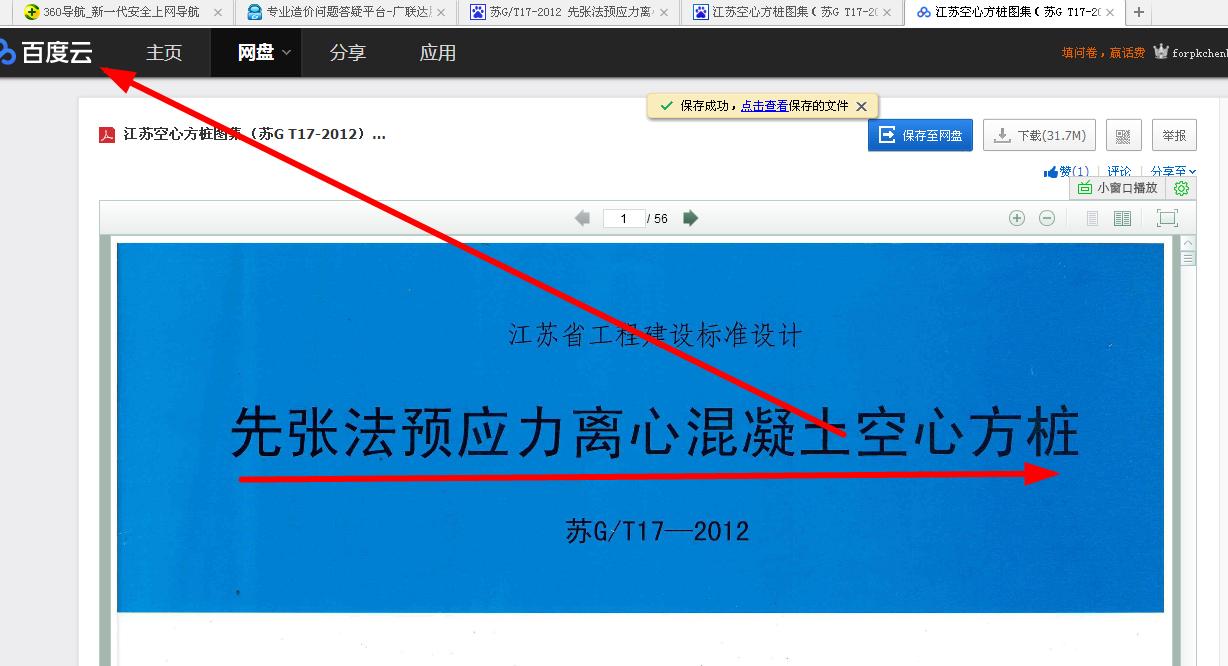Click the Baidu Cloud logo
The height and width of the screenshot is (666, 1228).
pos(46,52)
